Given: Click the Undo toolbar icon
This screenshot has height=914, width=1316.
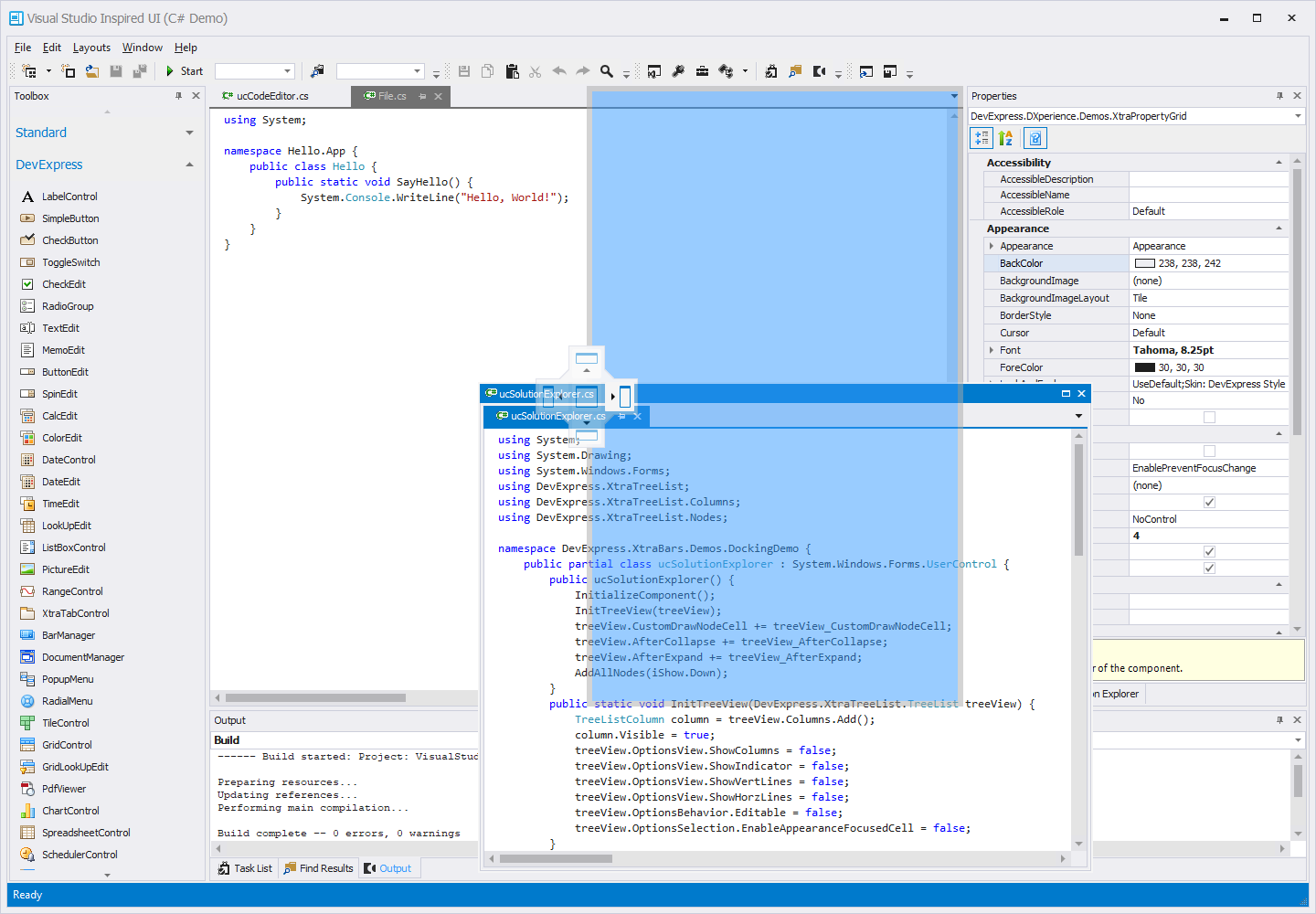Looking at the screenshot, I should click(558, 70).
